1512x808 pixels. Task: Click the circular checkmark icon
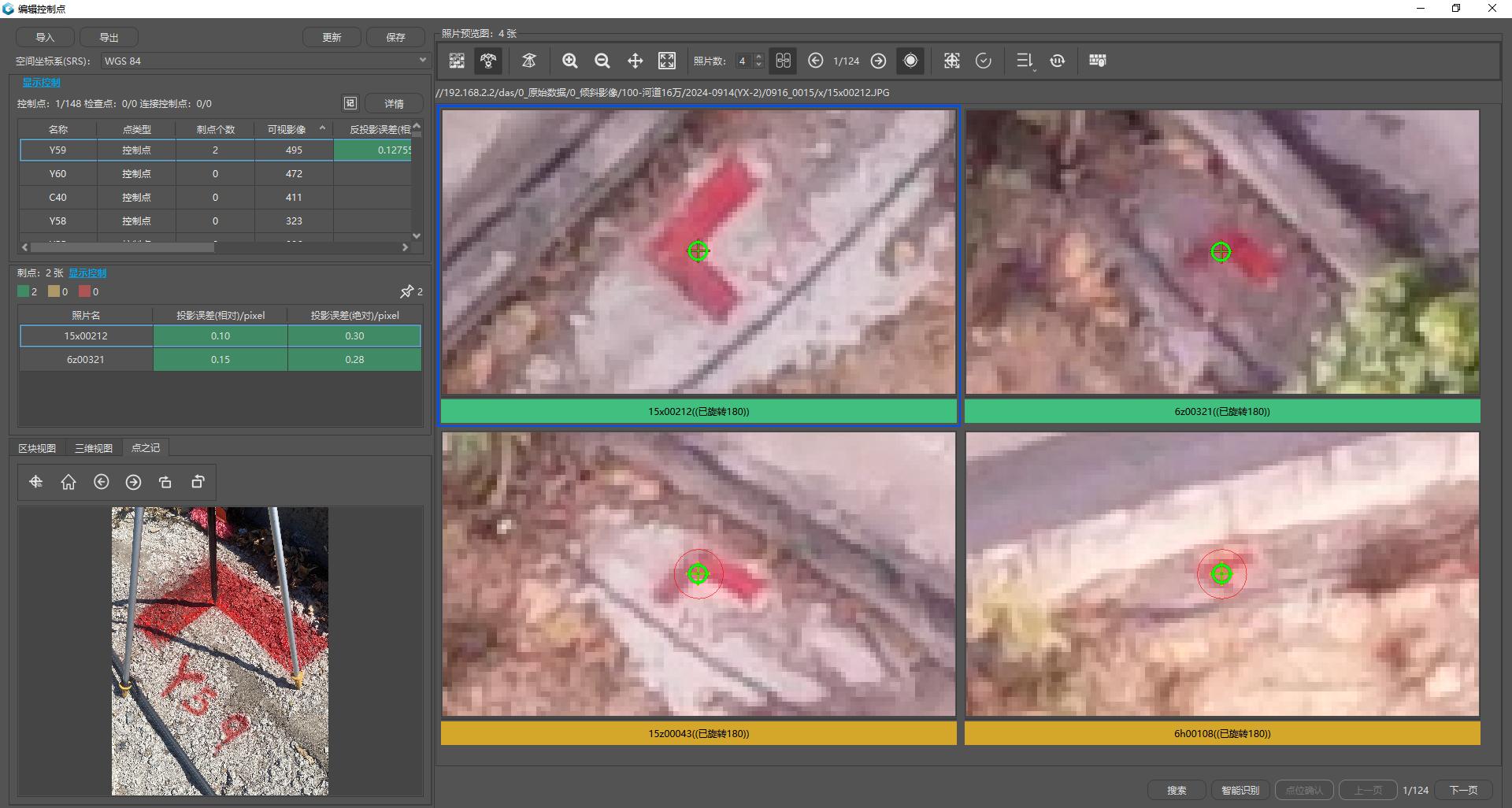[984, 61]
